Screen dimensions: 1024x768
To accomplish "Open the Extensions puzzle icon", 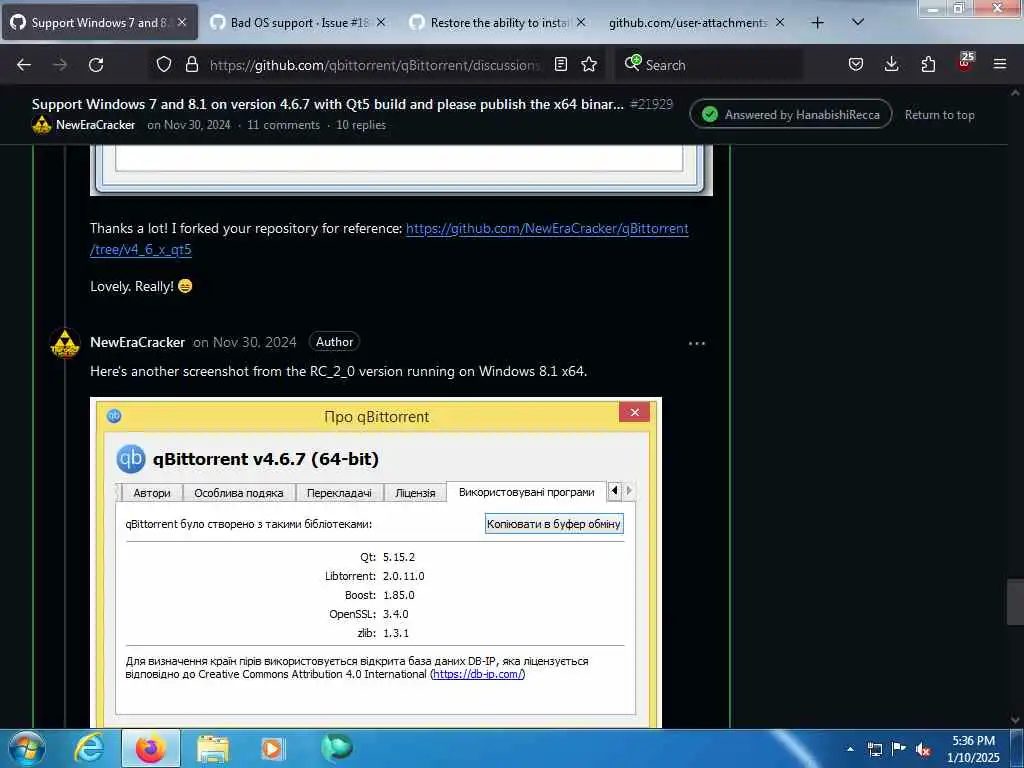I will (928, 64).
